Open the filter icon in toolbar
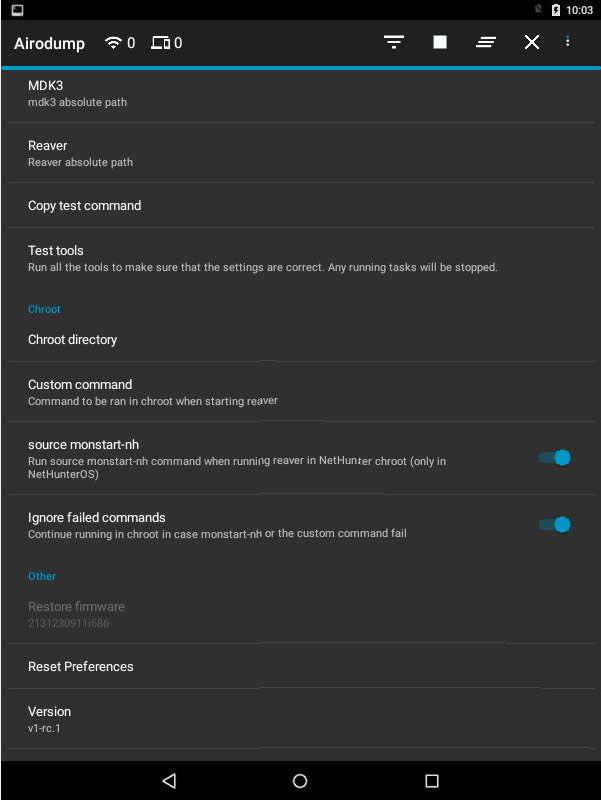601x800 pixels. pos(394,42)
